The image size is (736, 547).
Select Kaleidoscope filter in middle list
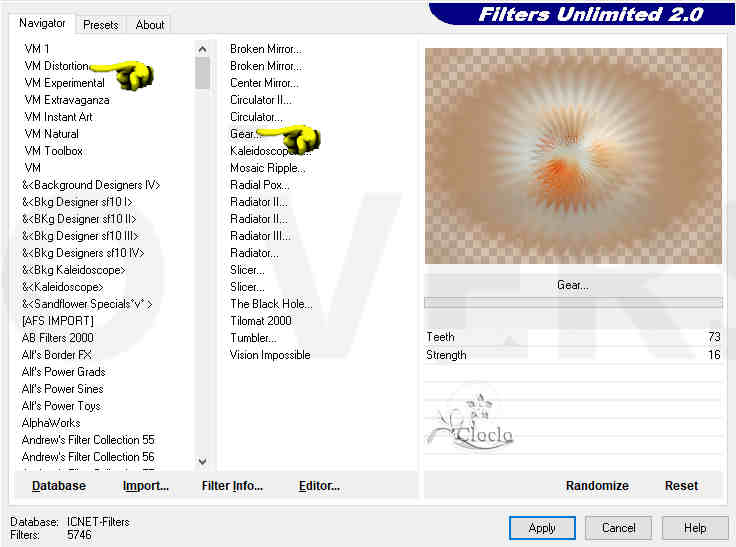click(x=264, y=151)
